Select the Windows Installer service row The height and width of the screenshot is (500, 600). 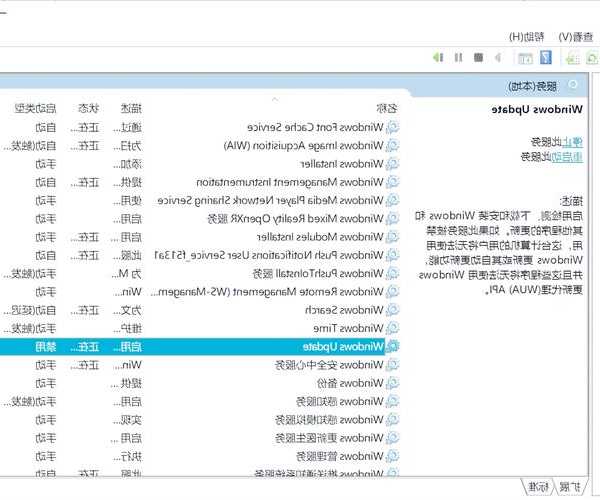[x=340, y=164]
